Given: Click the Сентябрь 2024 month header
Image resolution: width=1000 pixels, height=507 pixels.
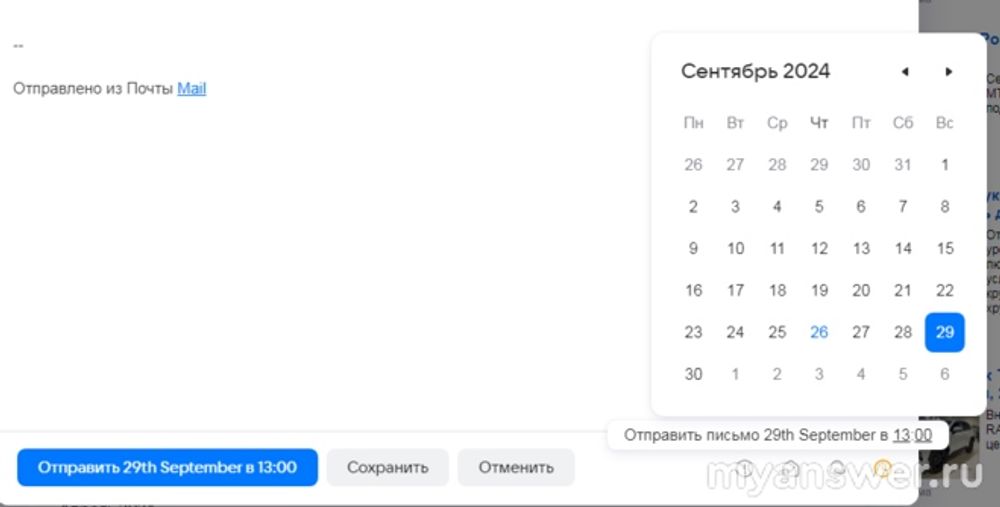Looking at the screenshot, I should pos(755,71).
